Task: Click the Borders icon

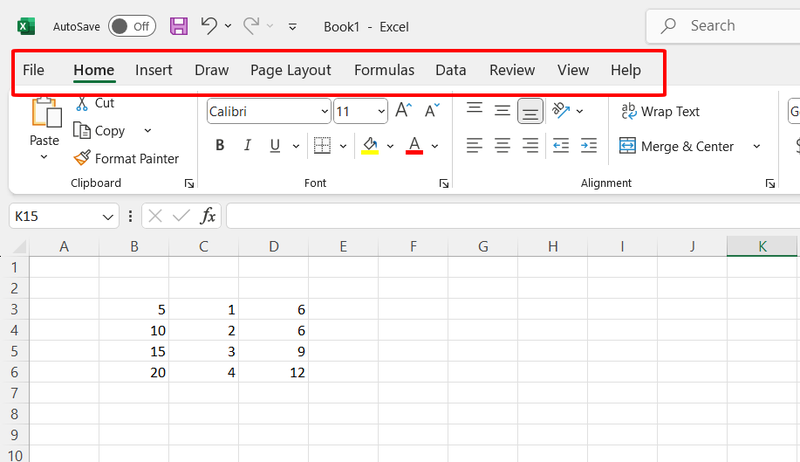Action: click(x=322, y=145)
